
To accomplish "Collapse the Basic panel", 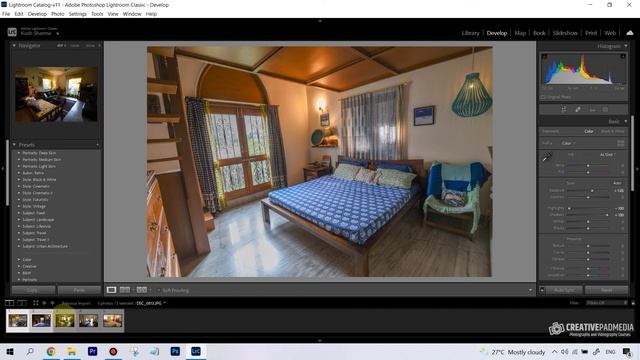I will pos(625,121).
